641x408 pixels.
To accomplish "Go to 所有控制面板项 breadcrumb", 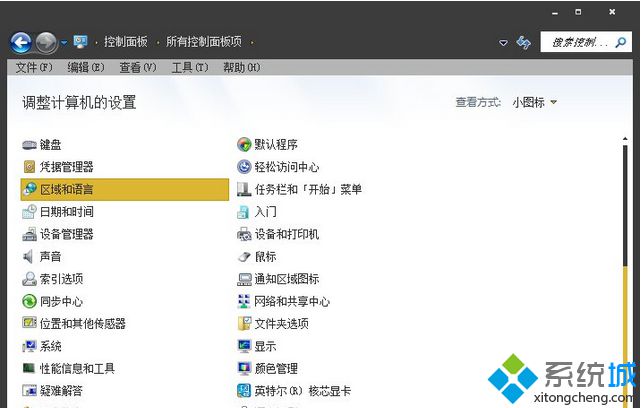I will pyautogui.click(x=204, y=42).
